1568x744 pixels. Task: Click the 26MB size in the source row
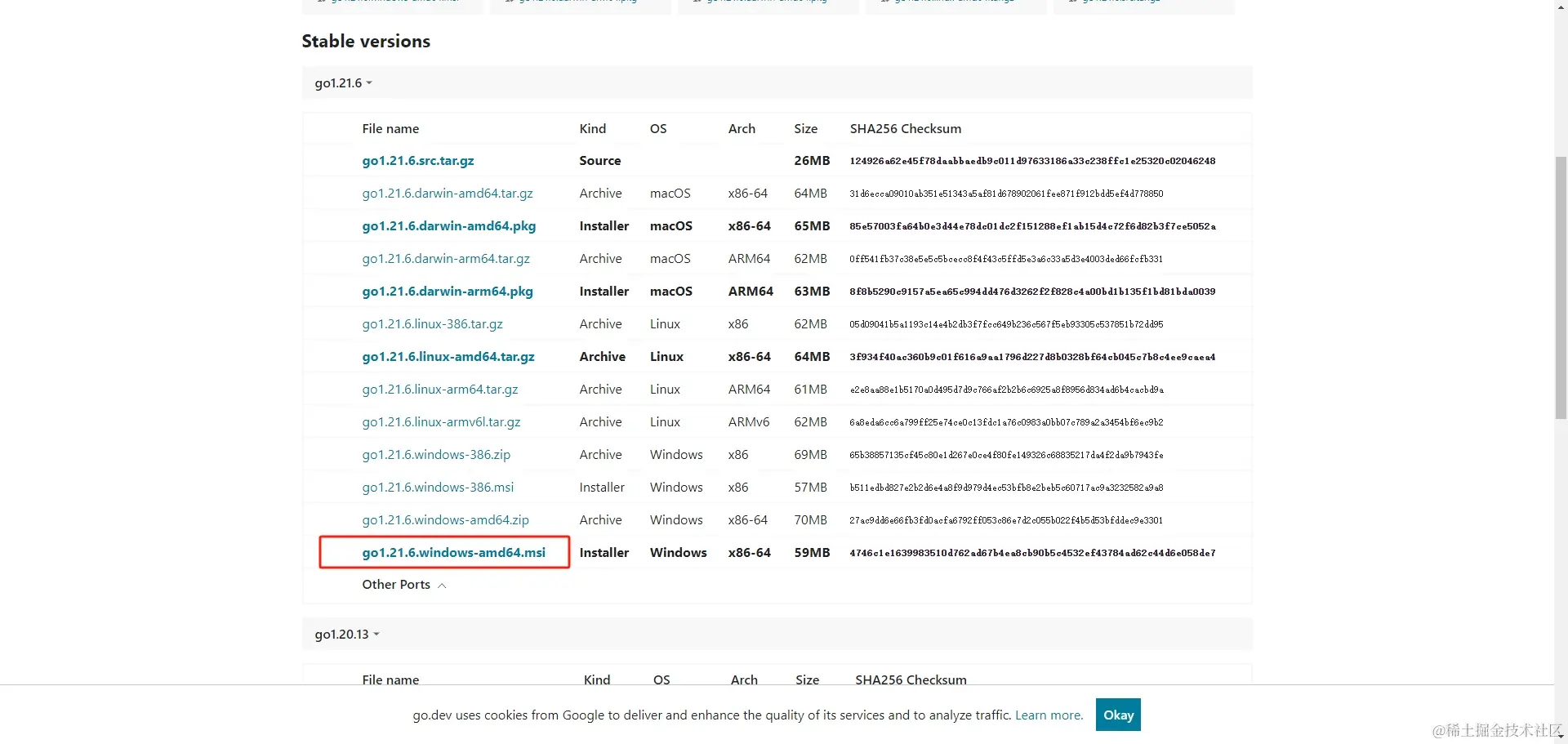(x=812, y=161)
